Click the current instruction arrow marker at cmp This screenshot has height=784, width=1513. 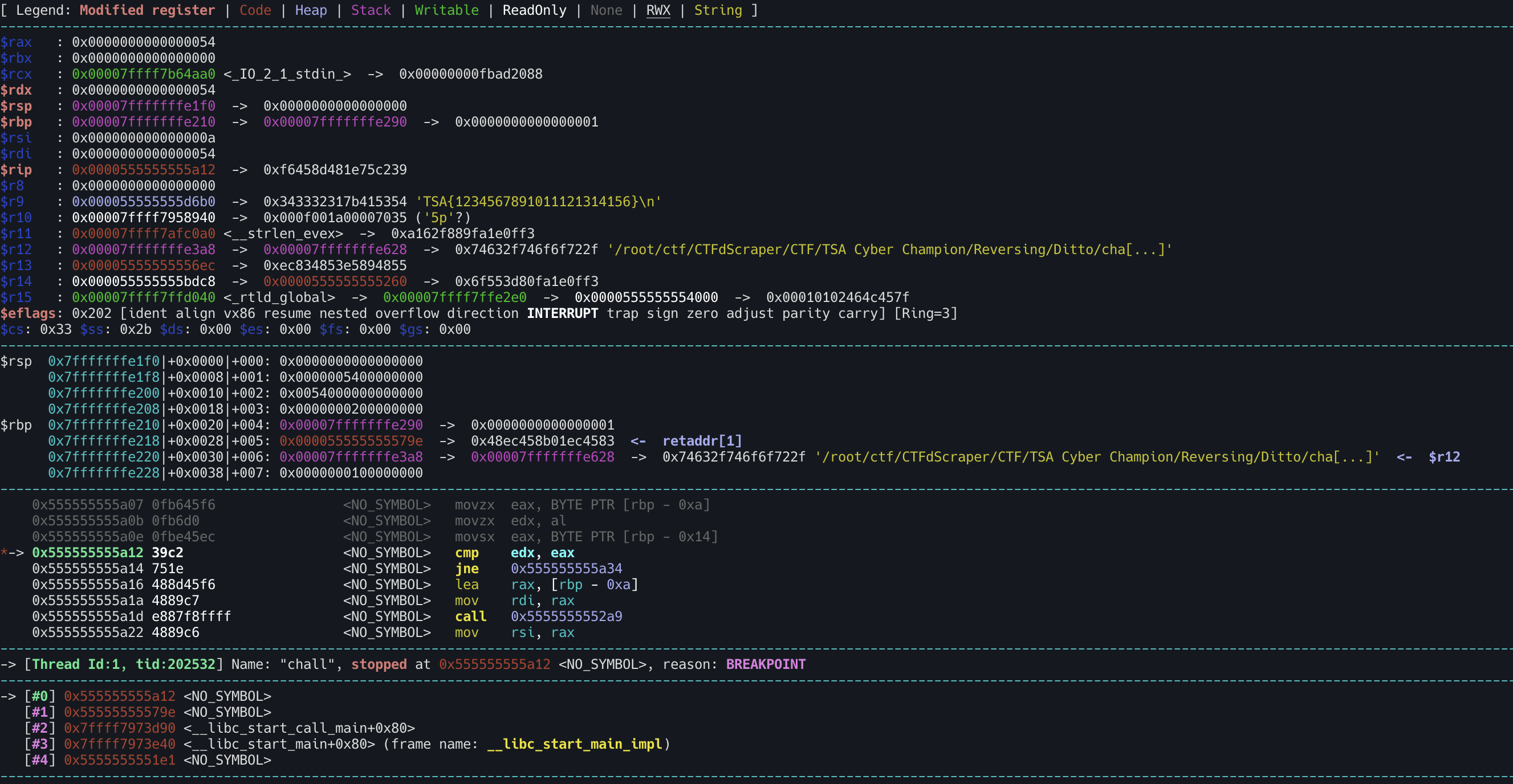(13, 553)
